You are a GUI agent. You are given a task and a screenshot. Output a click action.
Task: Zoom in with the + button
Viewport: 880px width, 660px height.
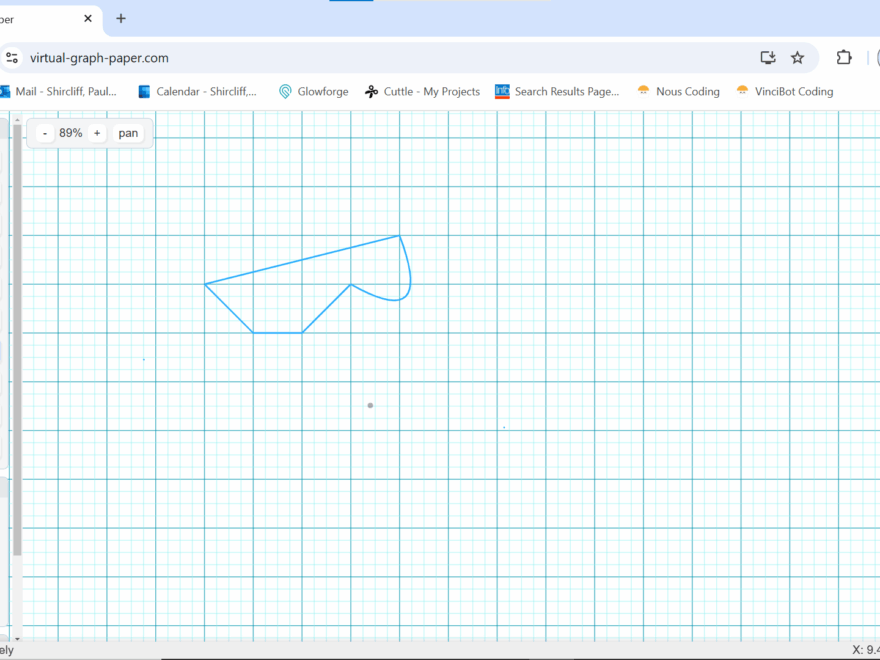tap(97, 132)
